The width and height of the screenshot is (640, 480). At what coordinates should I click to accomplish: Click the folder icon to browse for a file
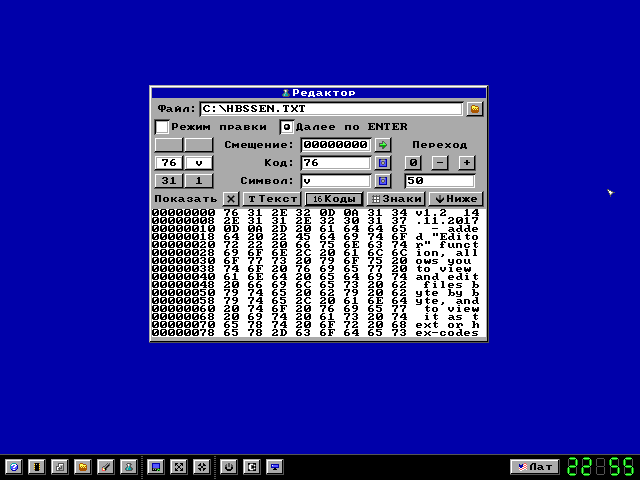pyautogui.click(x=475, y=108)
